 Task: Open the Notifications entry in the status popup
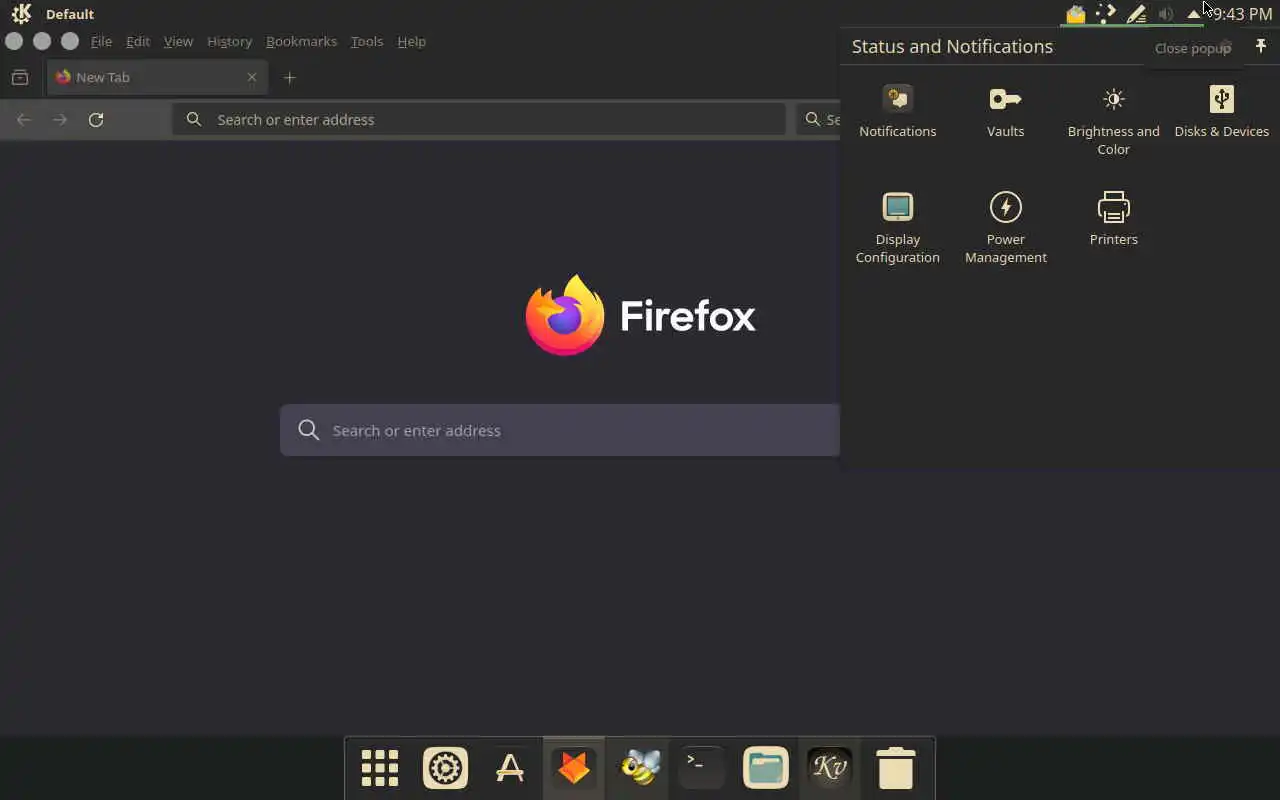(897, 111)
